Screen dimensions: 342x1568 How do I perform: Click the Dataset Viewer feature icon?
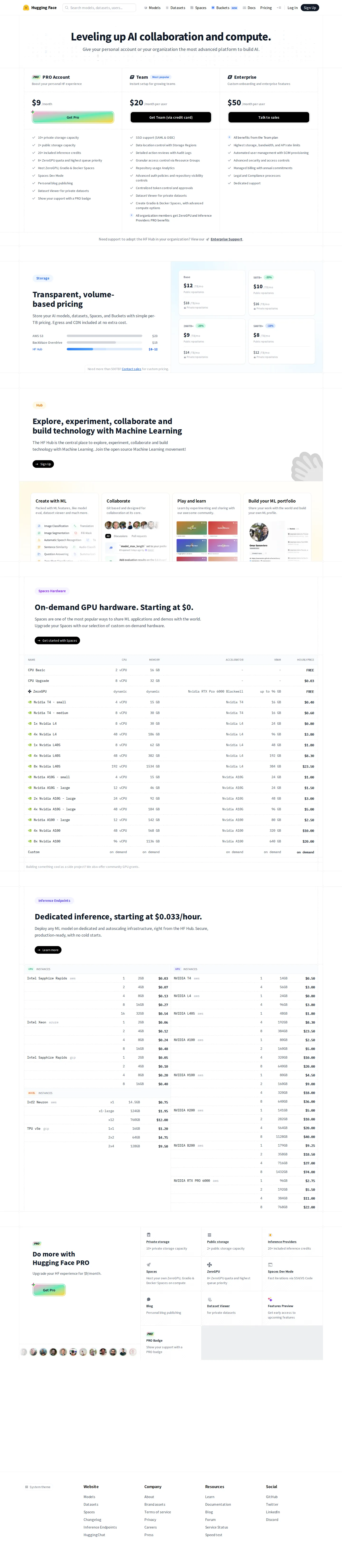pyautogui.click(x=209, y=1299)
